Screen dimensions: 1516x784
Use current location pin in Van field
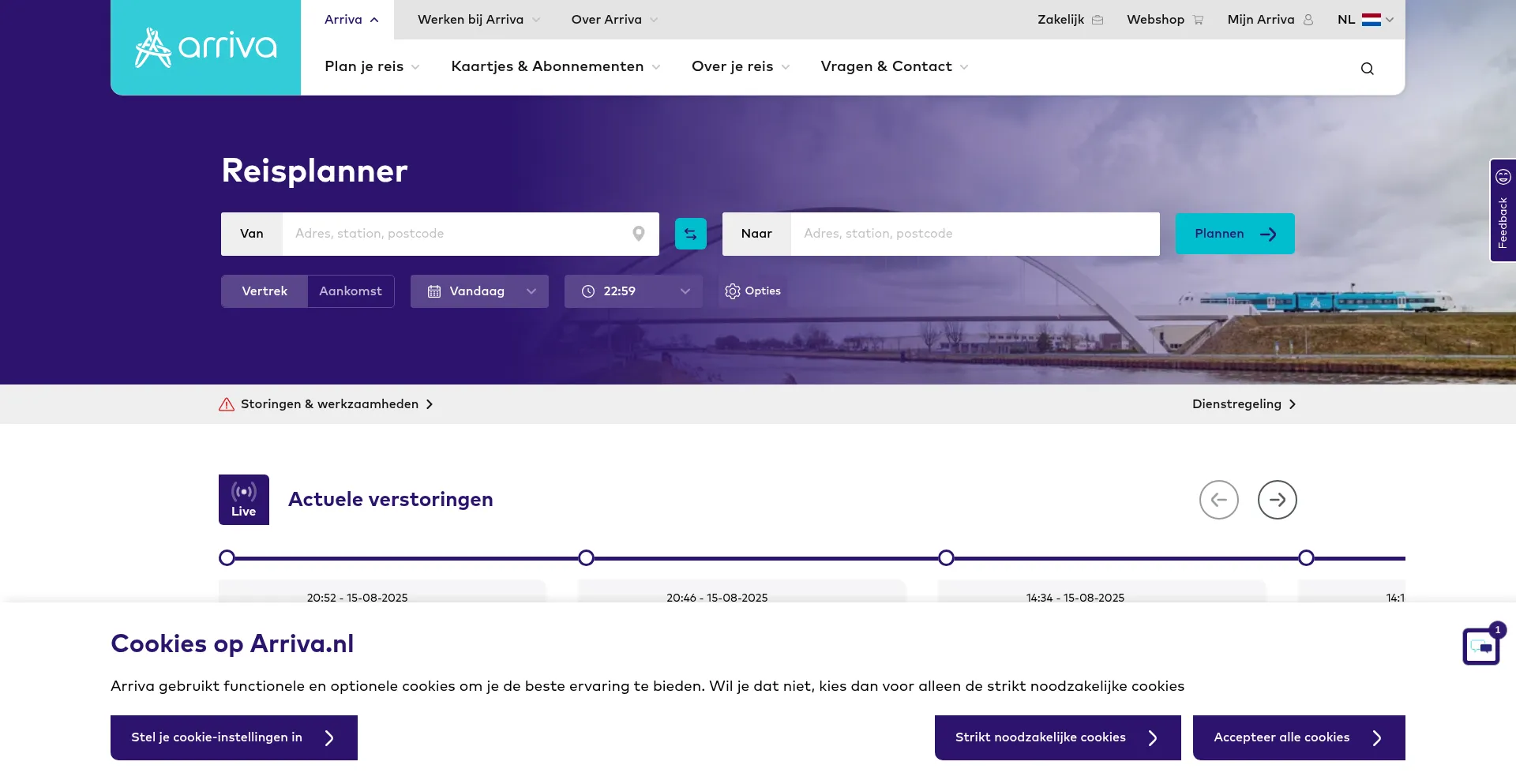[639, 234]
